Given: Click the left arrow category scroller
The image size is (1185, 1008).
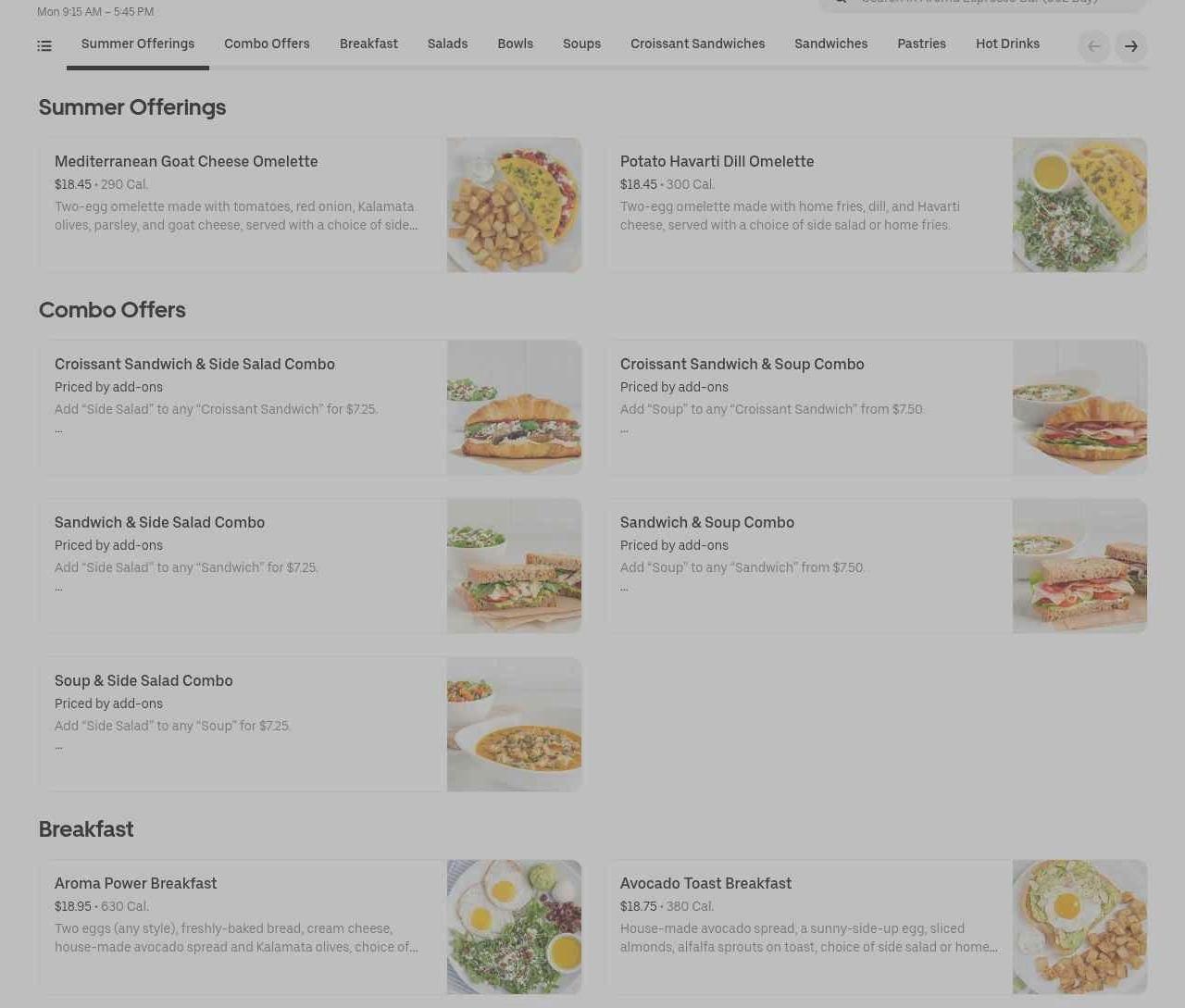Looking at the screenshot, I should click(x=1093, y=46).
